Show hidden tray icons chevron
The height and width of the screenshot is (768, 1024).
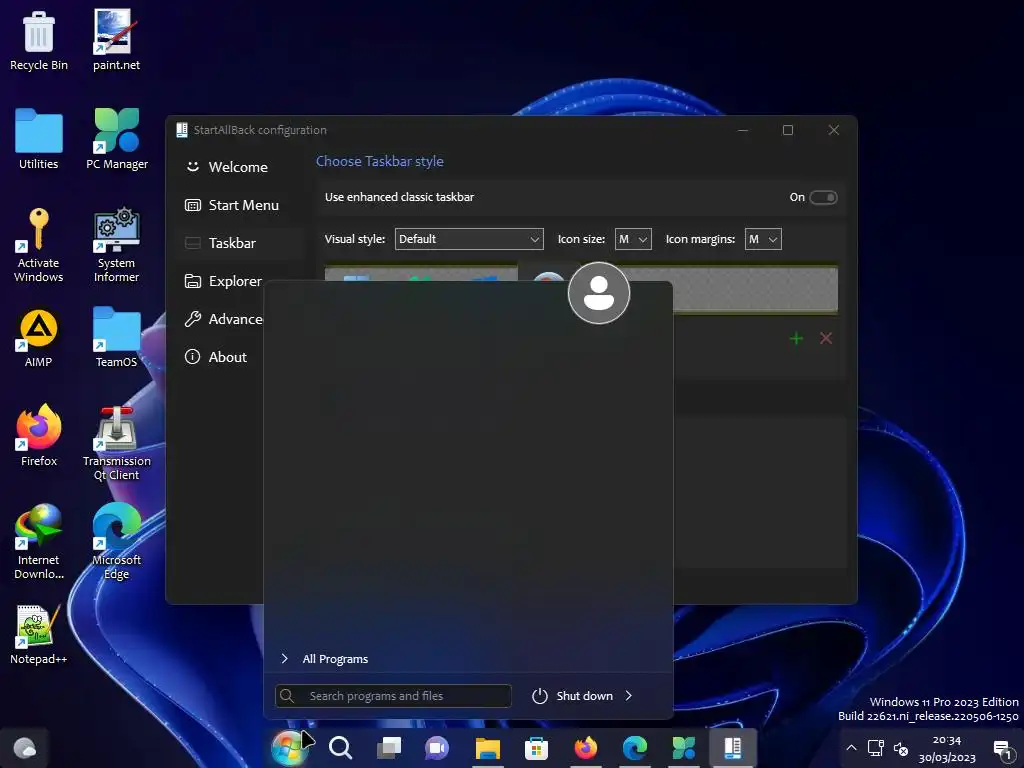pyautogui.click(x=851, y=748)
